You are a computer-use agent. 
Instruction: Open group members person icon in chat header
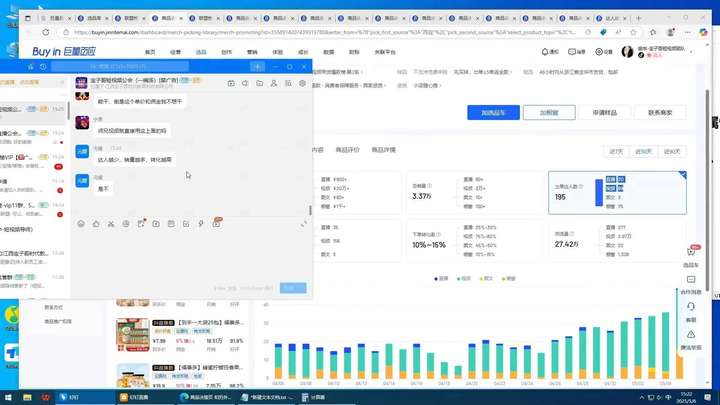tap(274, 83)
